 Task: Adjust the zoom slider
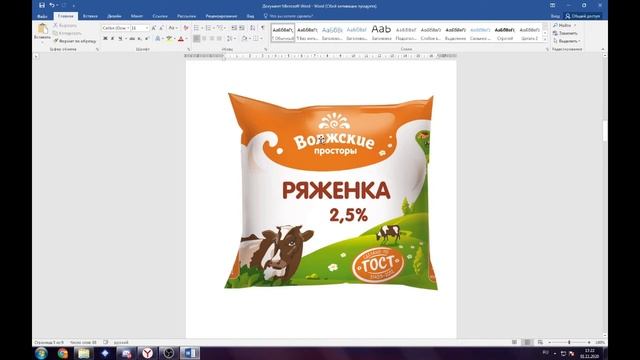click(x=569, y=342)
